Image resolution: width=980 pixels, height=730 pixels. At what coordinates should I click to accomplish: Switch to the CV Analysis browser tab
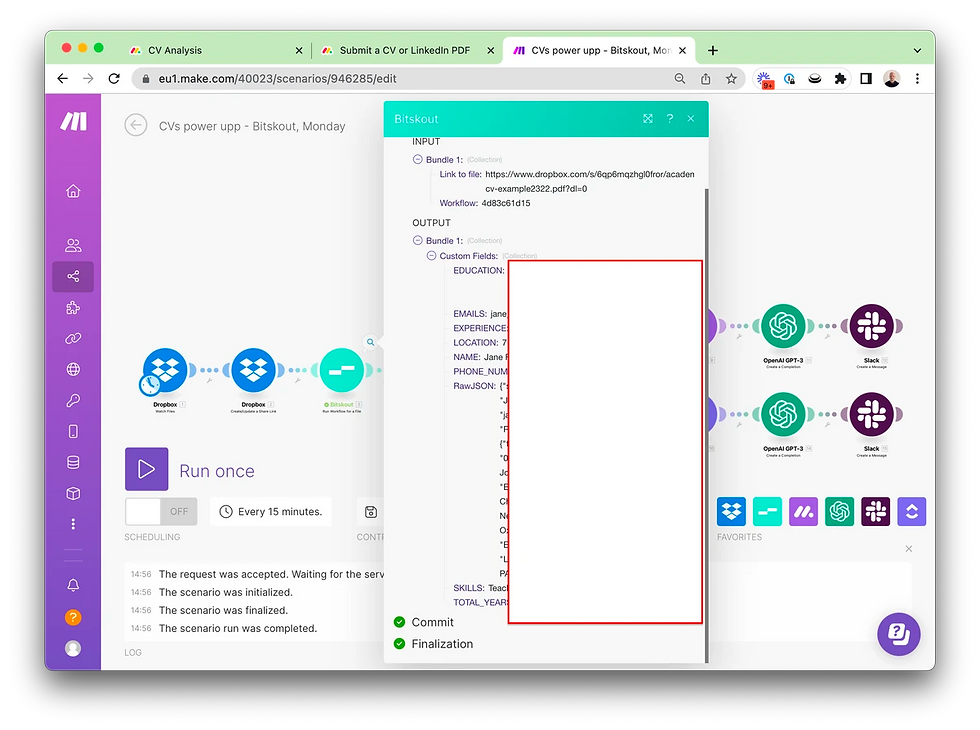215,51
